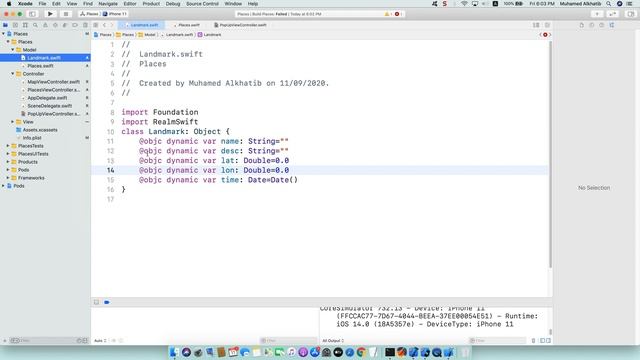
Task: Select Info.plist in the navigator
Action: pyautogui.click(x=32, y=138)
